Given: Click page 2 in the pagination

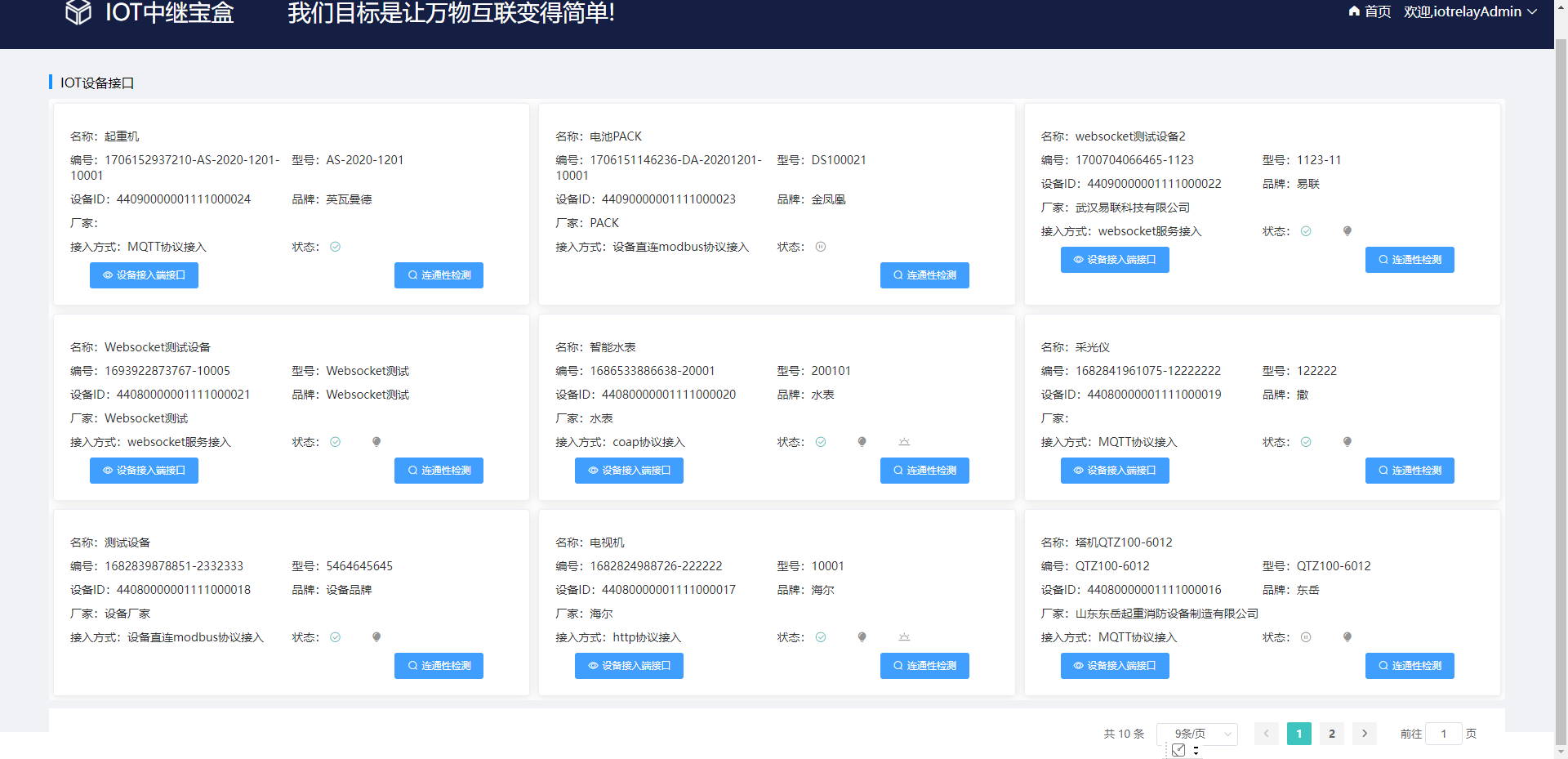Looking at the screenshot, I should click(1331, 734).
